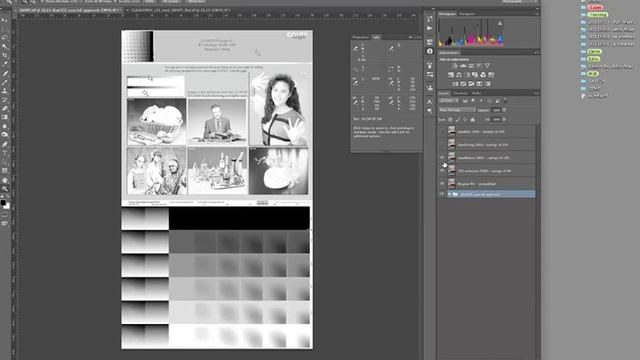Select the Original file layer thumbnail
Screen dimensions: 640x360
coord(451,184)
